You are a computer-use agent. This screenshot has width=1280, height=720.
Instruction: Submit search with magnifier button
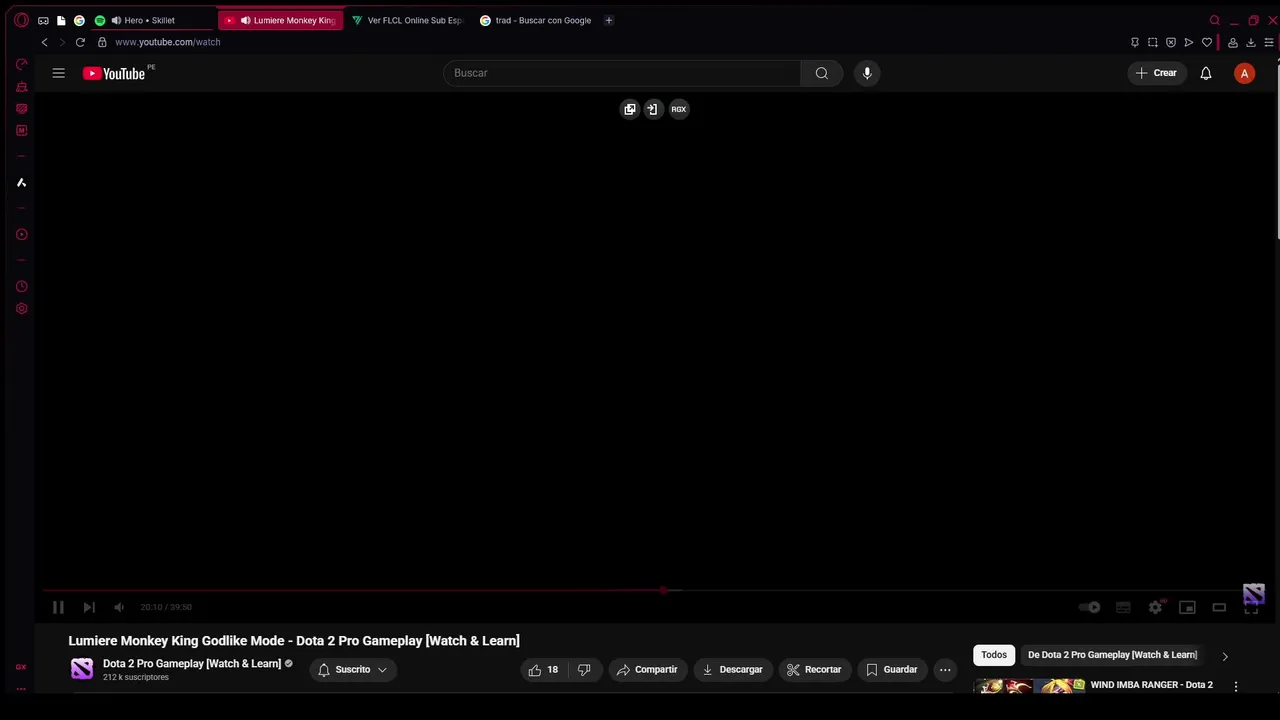point(822,73)
